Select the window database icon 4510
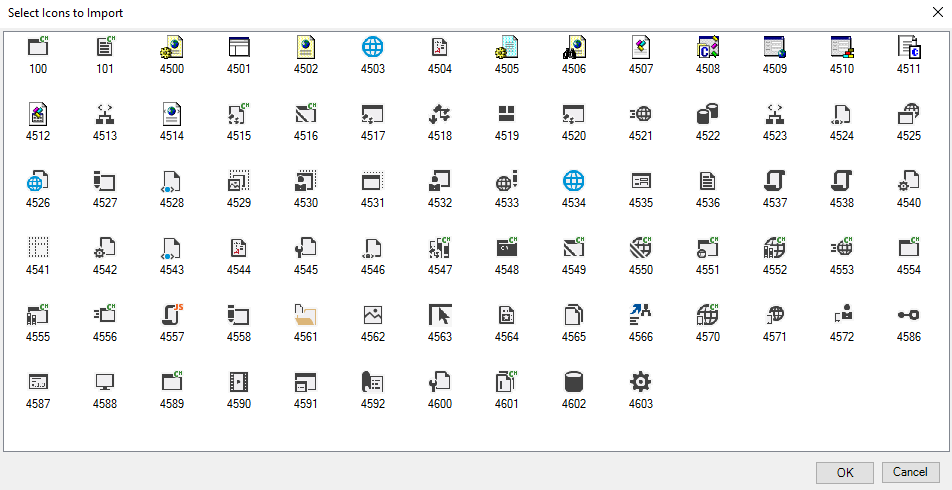Screen dimensions: 952x490 click(x=842, y=47)
